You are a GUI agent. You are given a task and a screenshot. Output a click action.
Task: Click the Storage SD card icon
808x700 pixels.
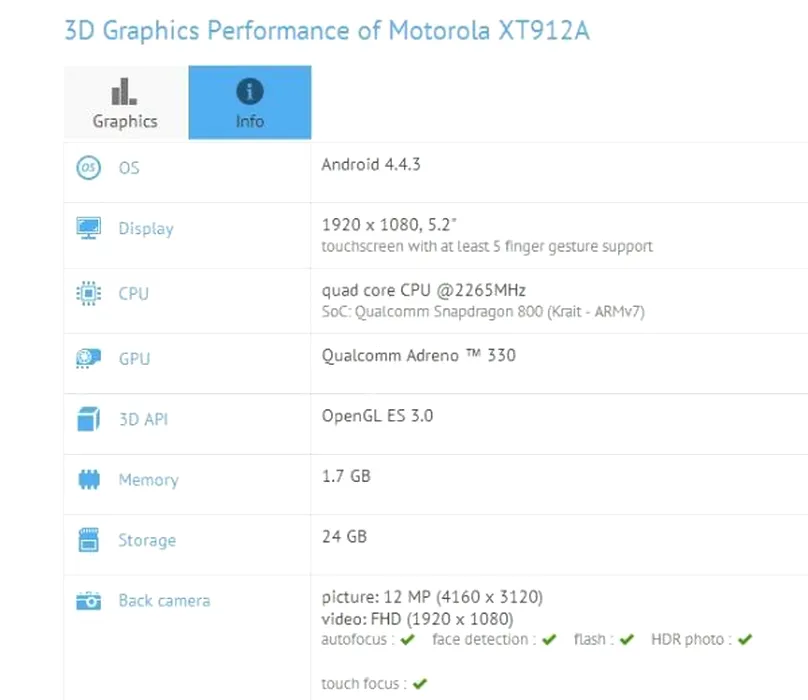pos(89,540)
